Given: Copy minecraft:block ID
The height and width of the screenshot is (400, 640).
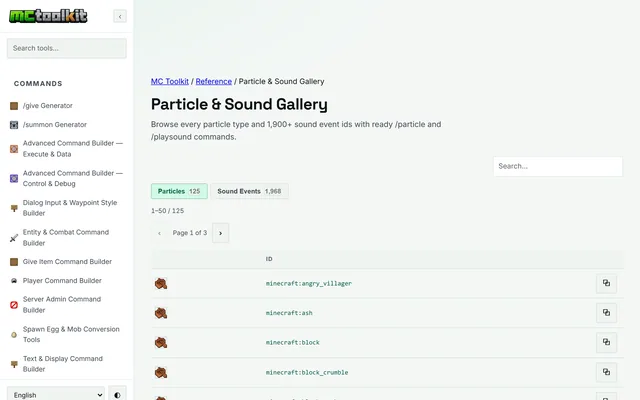Looking at the screenshot, I should click(x=606, y=342).
